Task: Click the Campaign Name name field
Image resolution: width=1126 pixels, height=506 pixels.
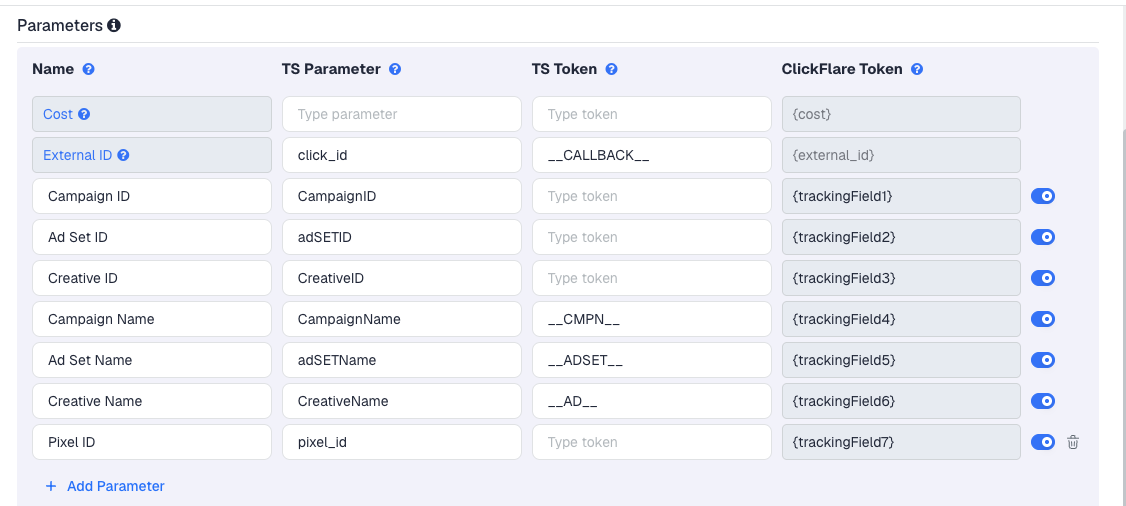Action: point(152,319)
